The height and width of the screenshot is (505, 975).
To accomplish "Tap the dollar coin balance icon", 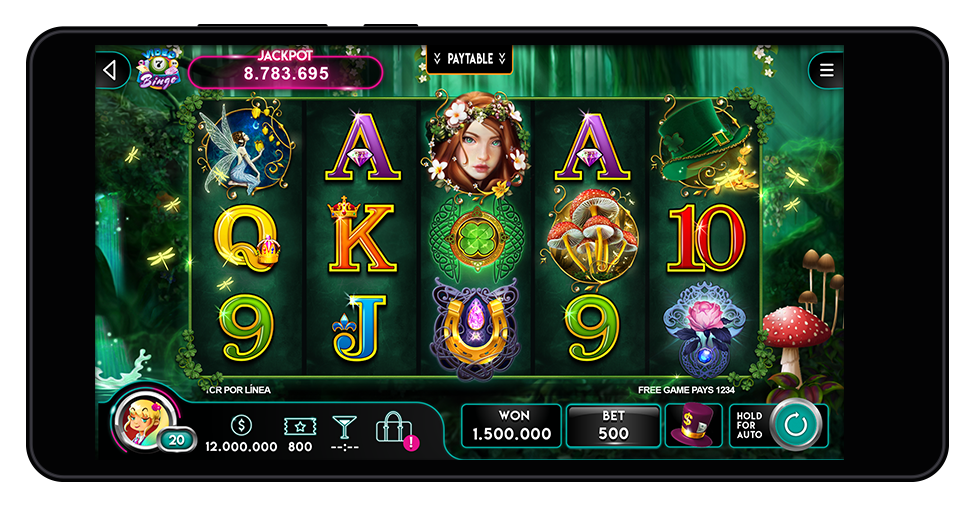I will coord(241,425).
